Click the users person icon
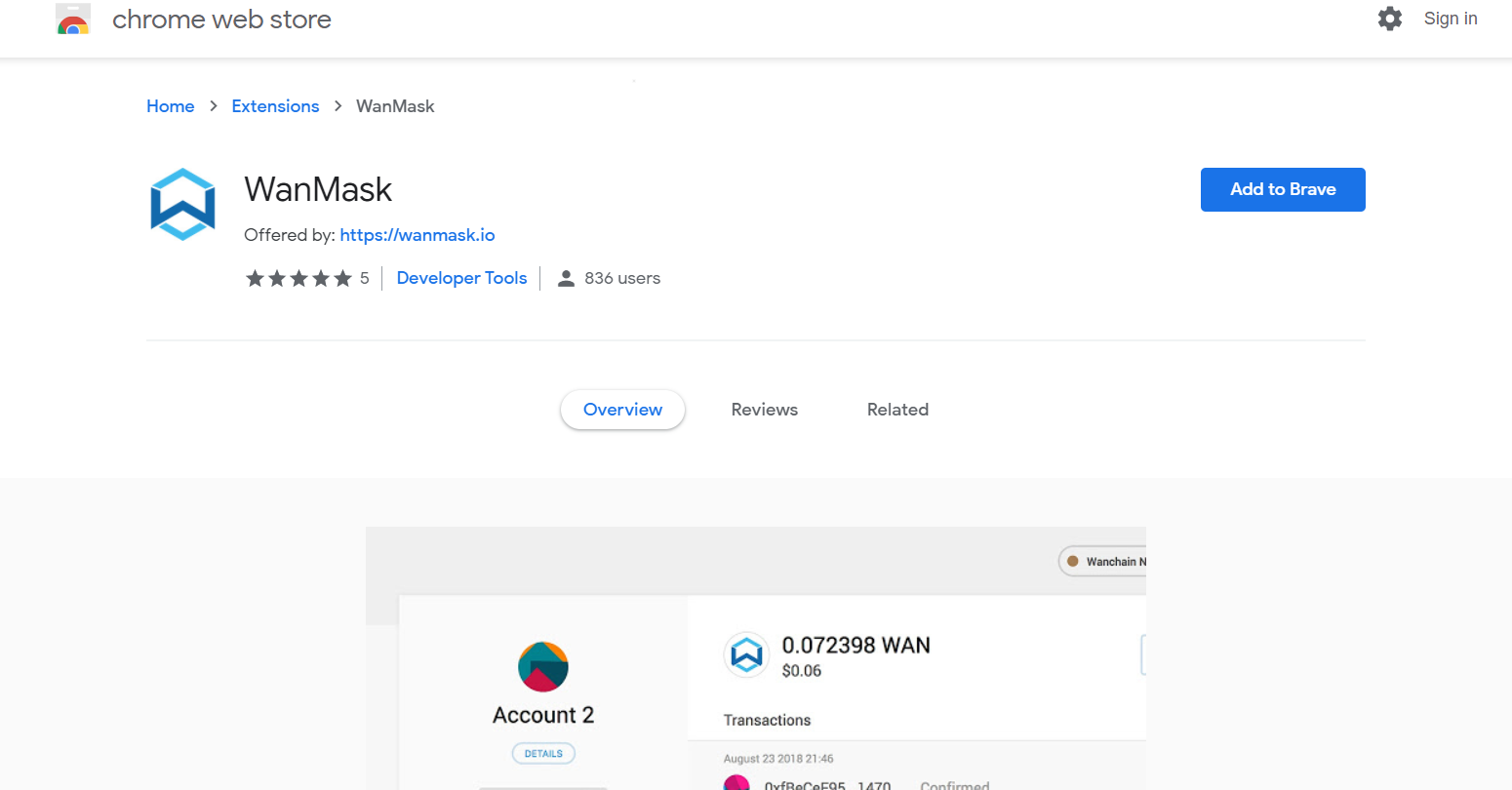 [x=566, y=279]
